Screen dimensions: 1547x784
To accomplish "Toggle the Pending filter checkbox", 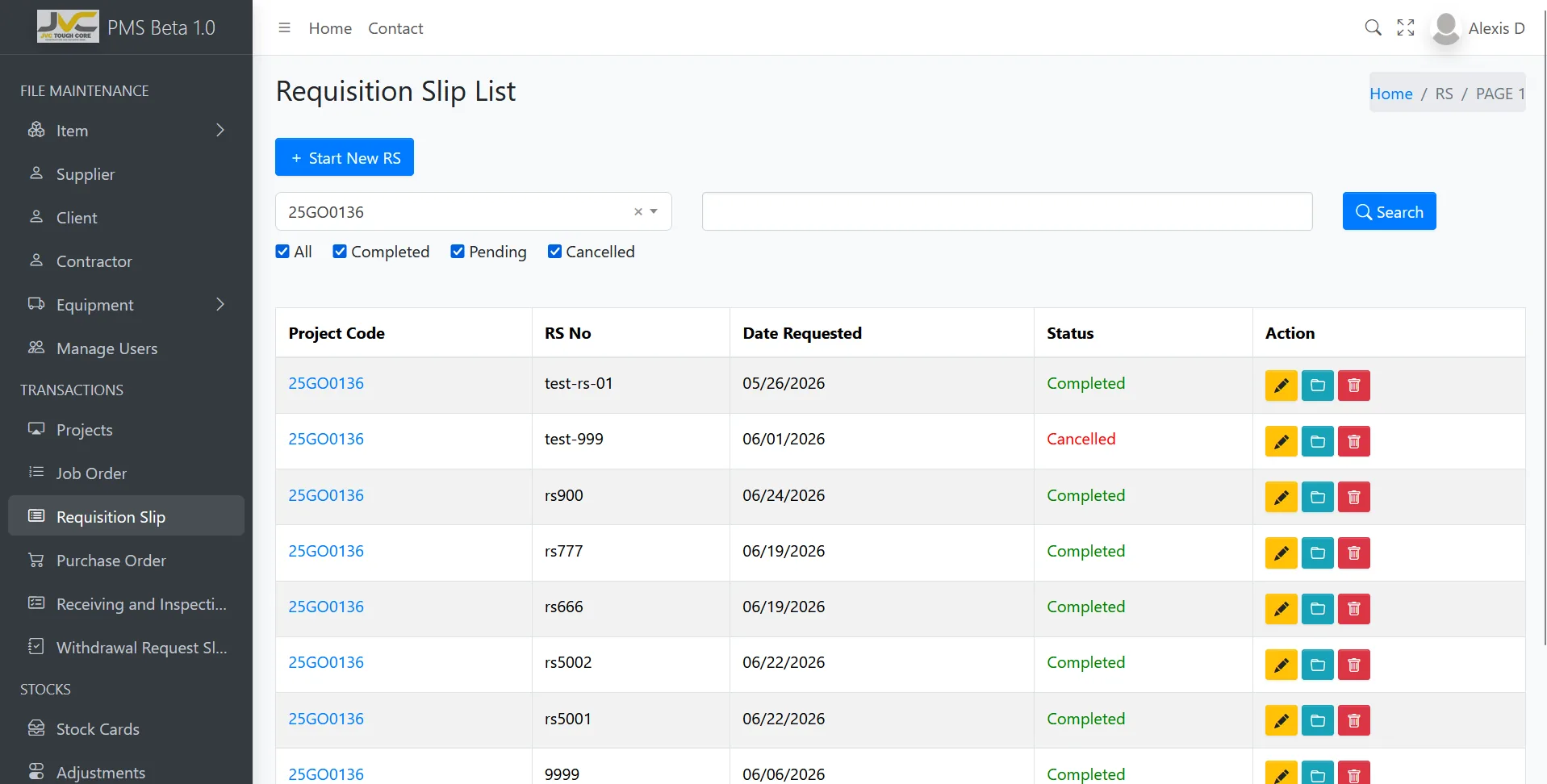I will (x=458, y=252).
